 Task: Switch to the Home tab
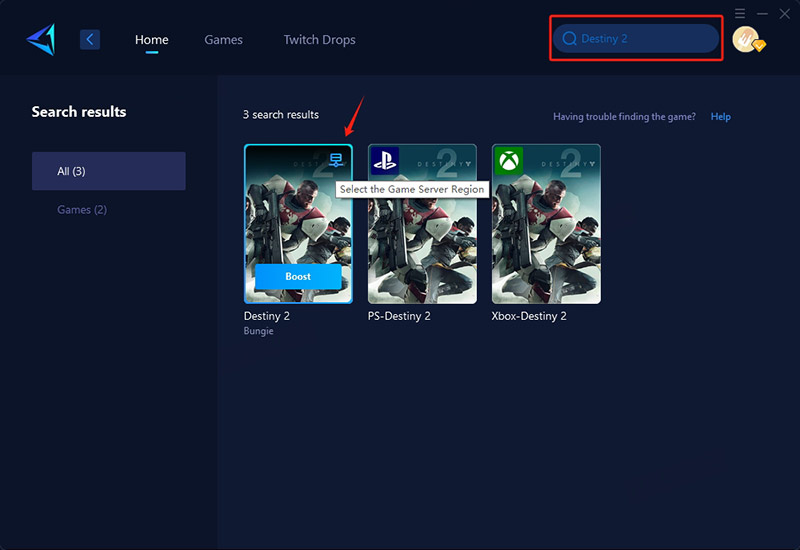tap(152, 40)
